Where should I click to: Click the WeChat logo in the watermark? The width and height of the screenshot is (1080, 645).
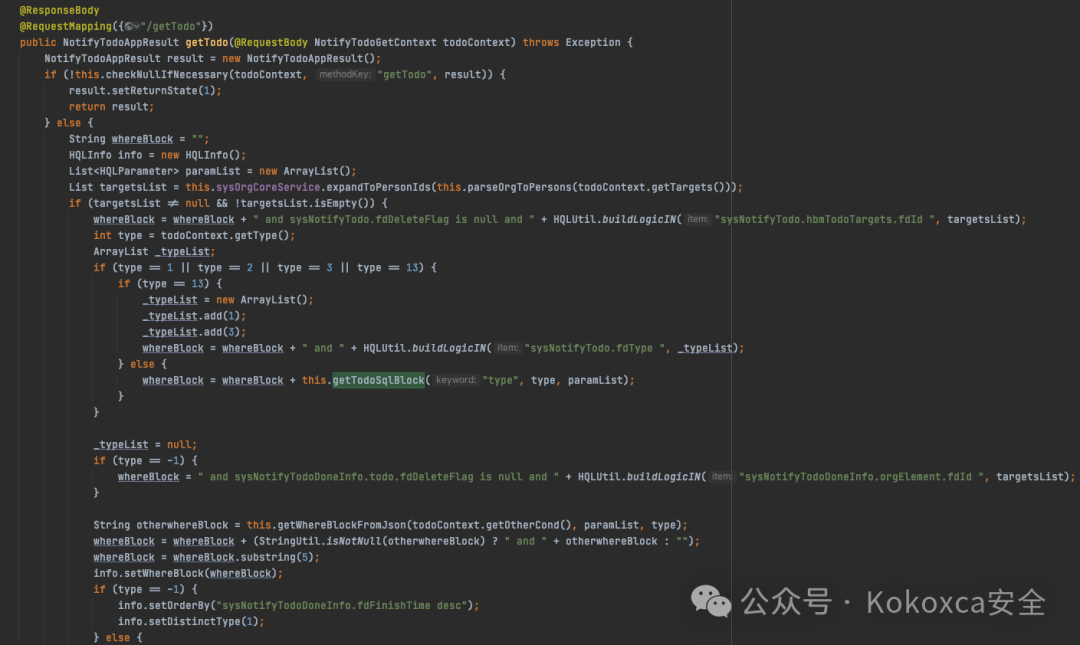pos(712,601)
